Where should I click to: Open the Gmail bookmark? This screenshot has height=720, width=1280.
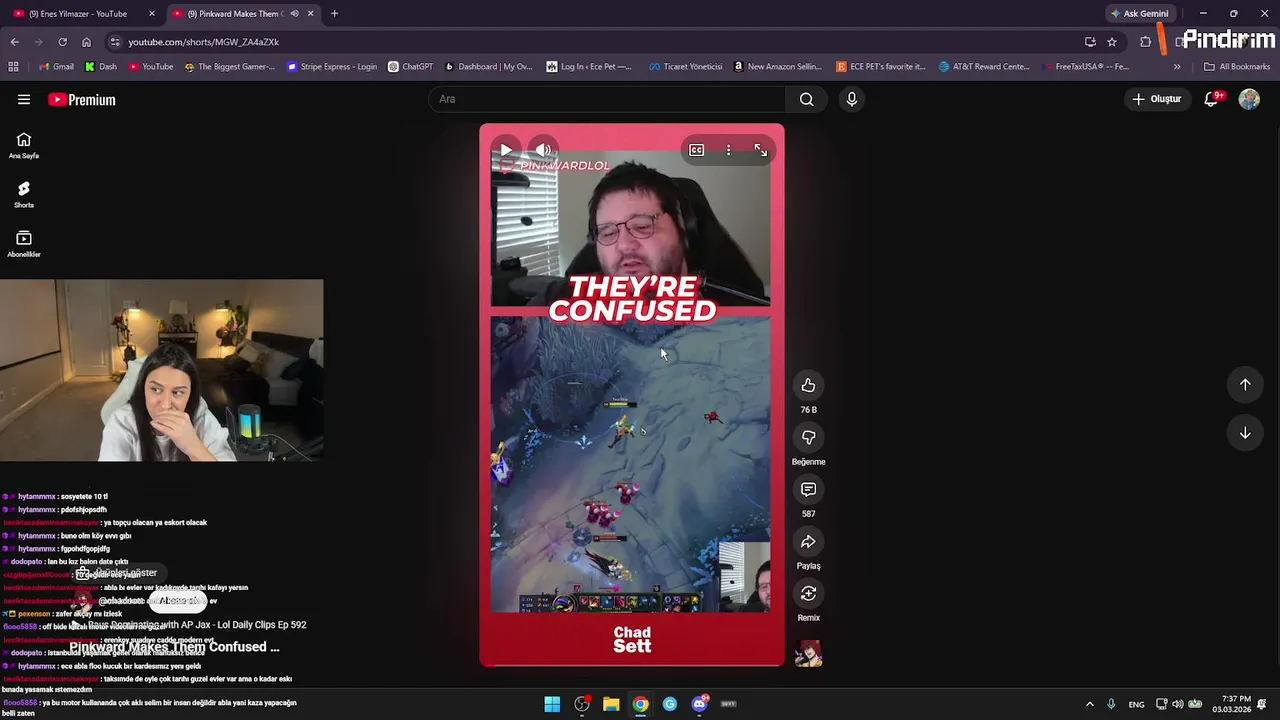point(56,67)
